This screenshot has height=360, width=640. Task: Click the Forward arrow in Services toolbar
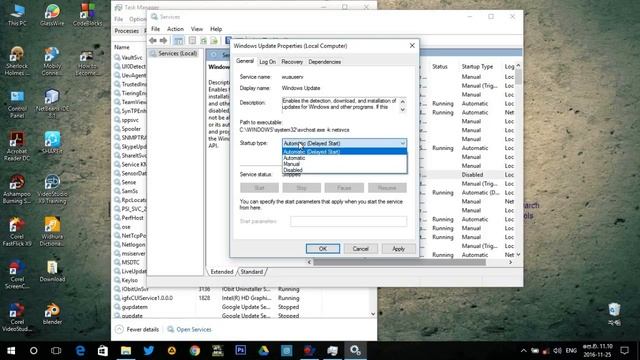[163, 40]
